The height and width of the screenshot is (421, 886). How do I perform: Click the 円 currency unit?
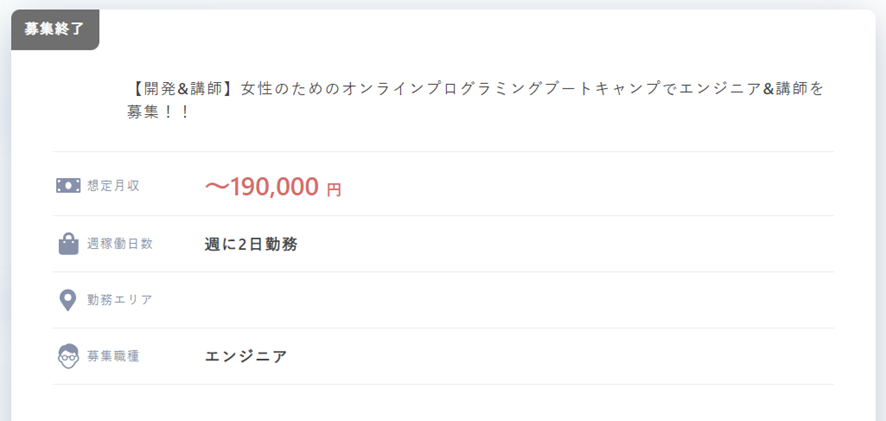(x=334, y=190)
